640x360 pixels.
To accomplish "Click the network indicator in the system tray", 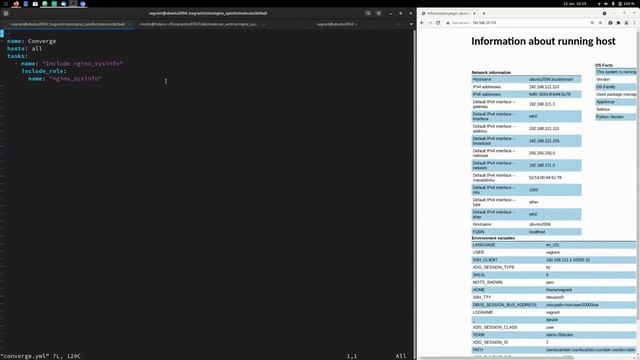I will pos(599,4).
